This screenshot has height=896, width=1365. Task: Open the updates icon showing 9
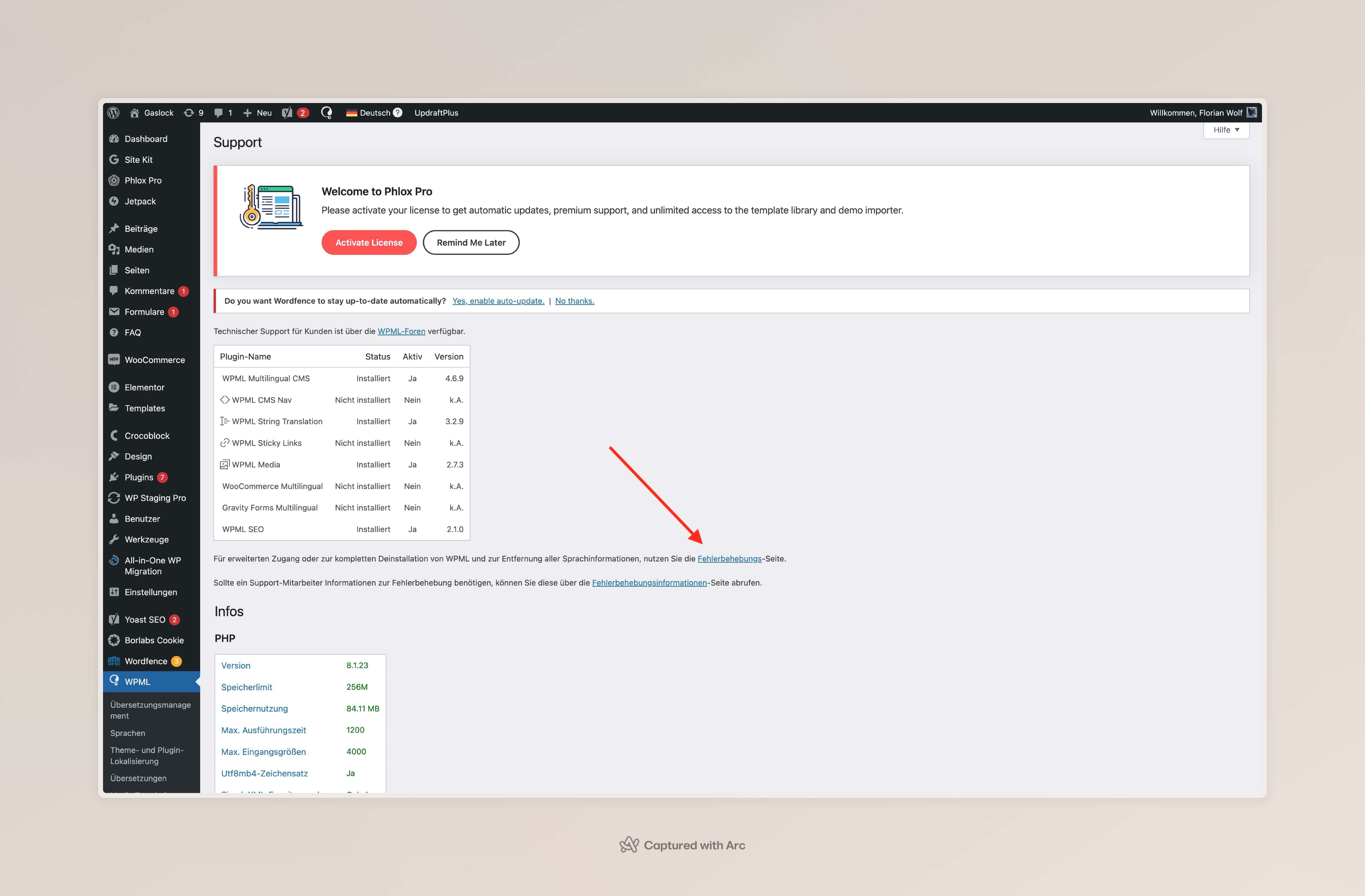(189, 112)
